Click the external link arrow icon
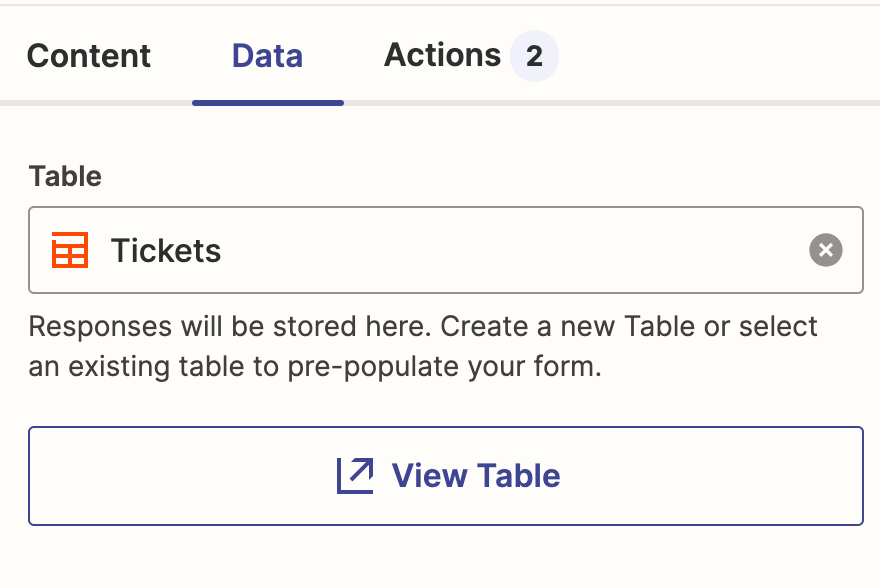Screen dimensions: 880x588 point(354,475)
